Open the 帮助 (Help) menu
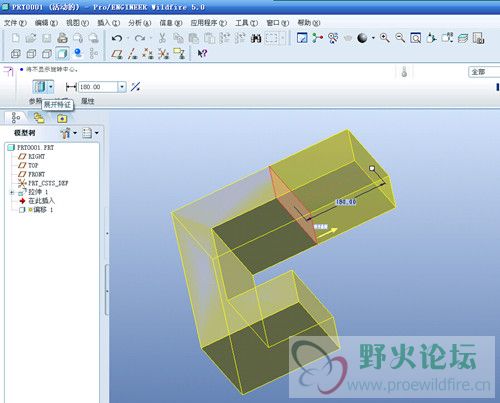Image resolution: width=500 pixels, height=403 pixels. pos(309,23)
